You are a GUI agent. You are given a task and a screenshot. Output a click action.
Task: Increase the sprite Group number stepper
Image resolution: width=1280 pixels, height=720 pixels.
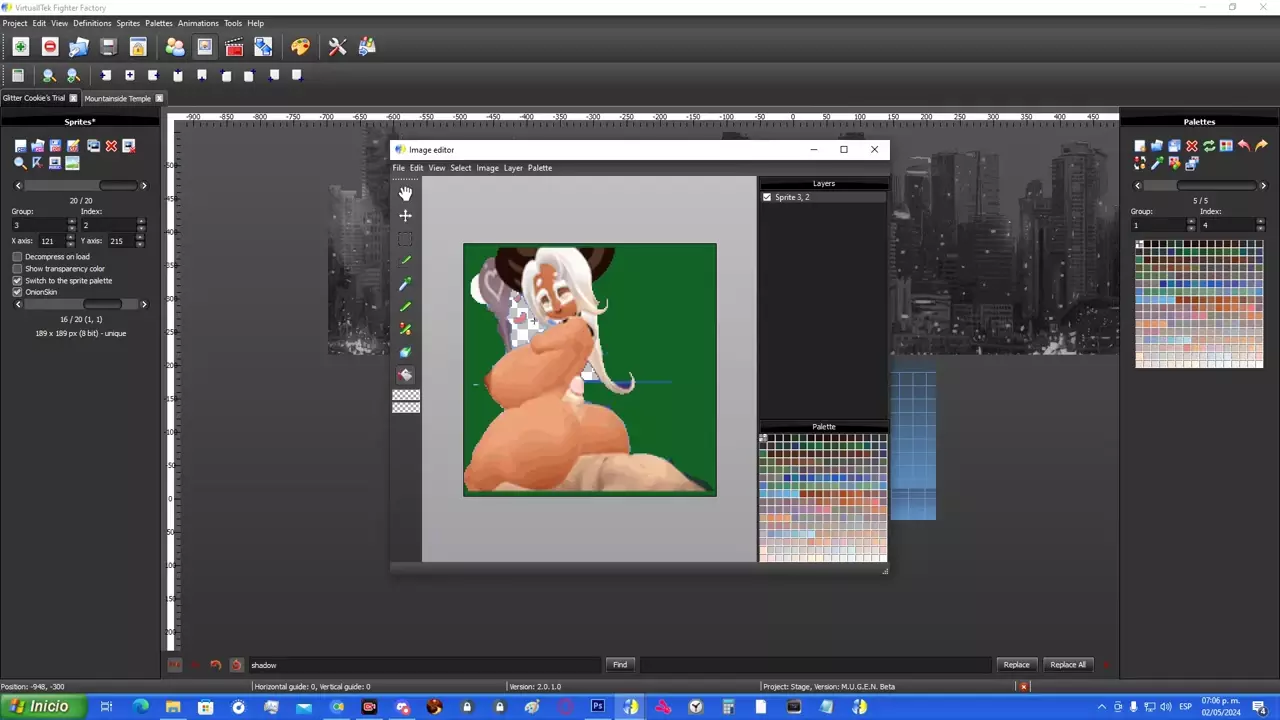point(71,222)
